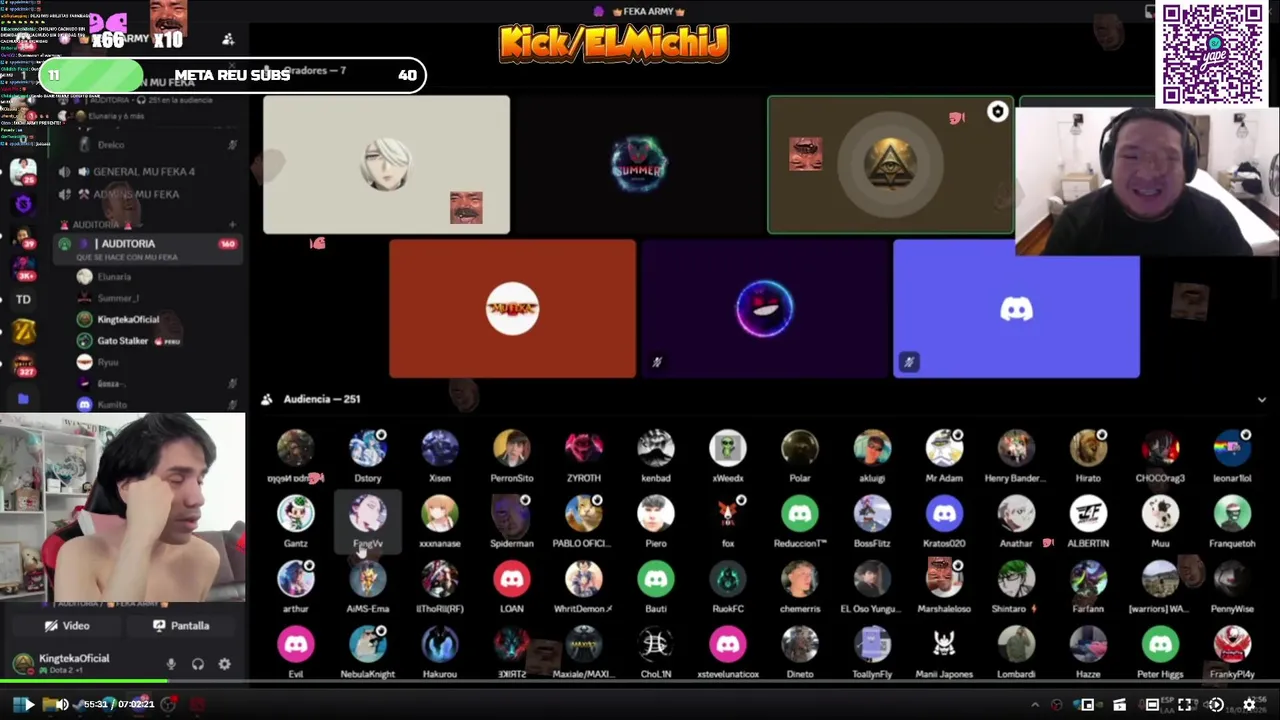1280x720 pixels.
Task: Open the server icon with 29 badge
Action: [x=23, y=237]
